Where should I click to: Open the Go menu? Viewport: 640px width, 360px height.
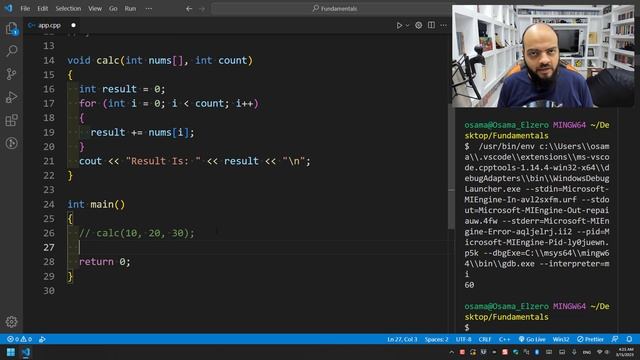(x=113, y=8)
